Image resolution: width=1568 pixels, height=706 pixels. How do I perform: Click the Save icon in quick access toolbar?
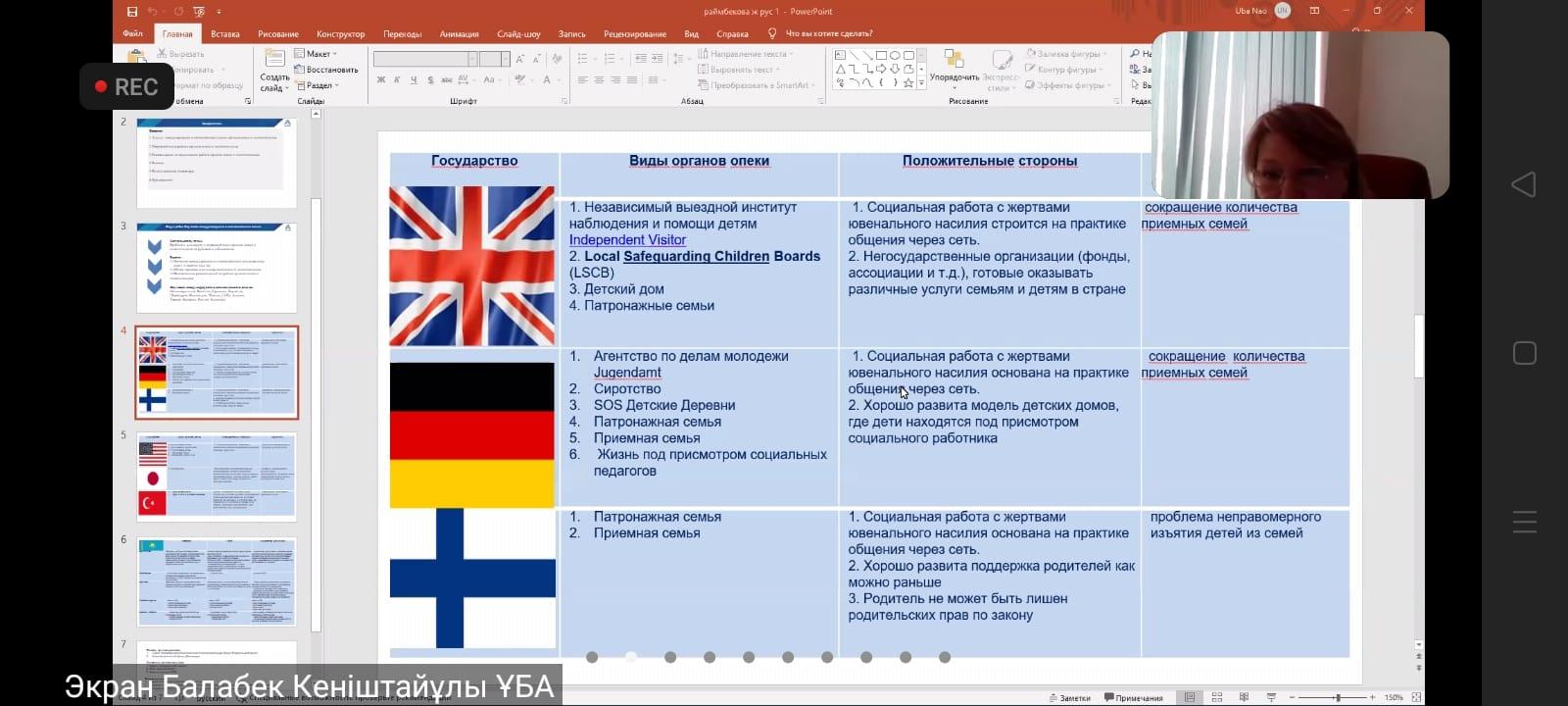click(x=132, y=12)
